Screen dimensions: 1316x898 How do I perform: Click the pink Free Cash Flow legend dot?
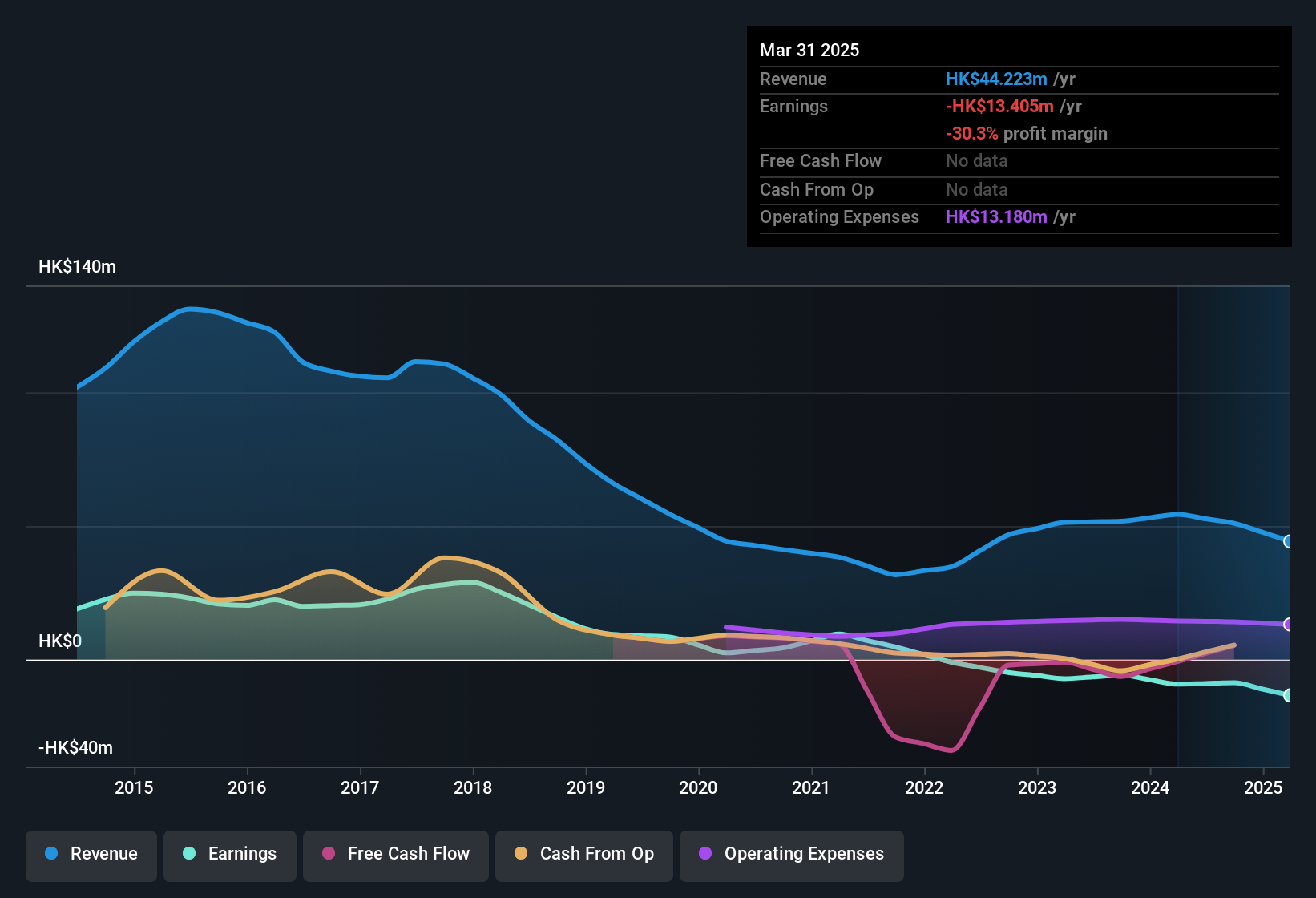pyautogui.click(x=329, y=853)
